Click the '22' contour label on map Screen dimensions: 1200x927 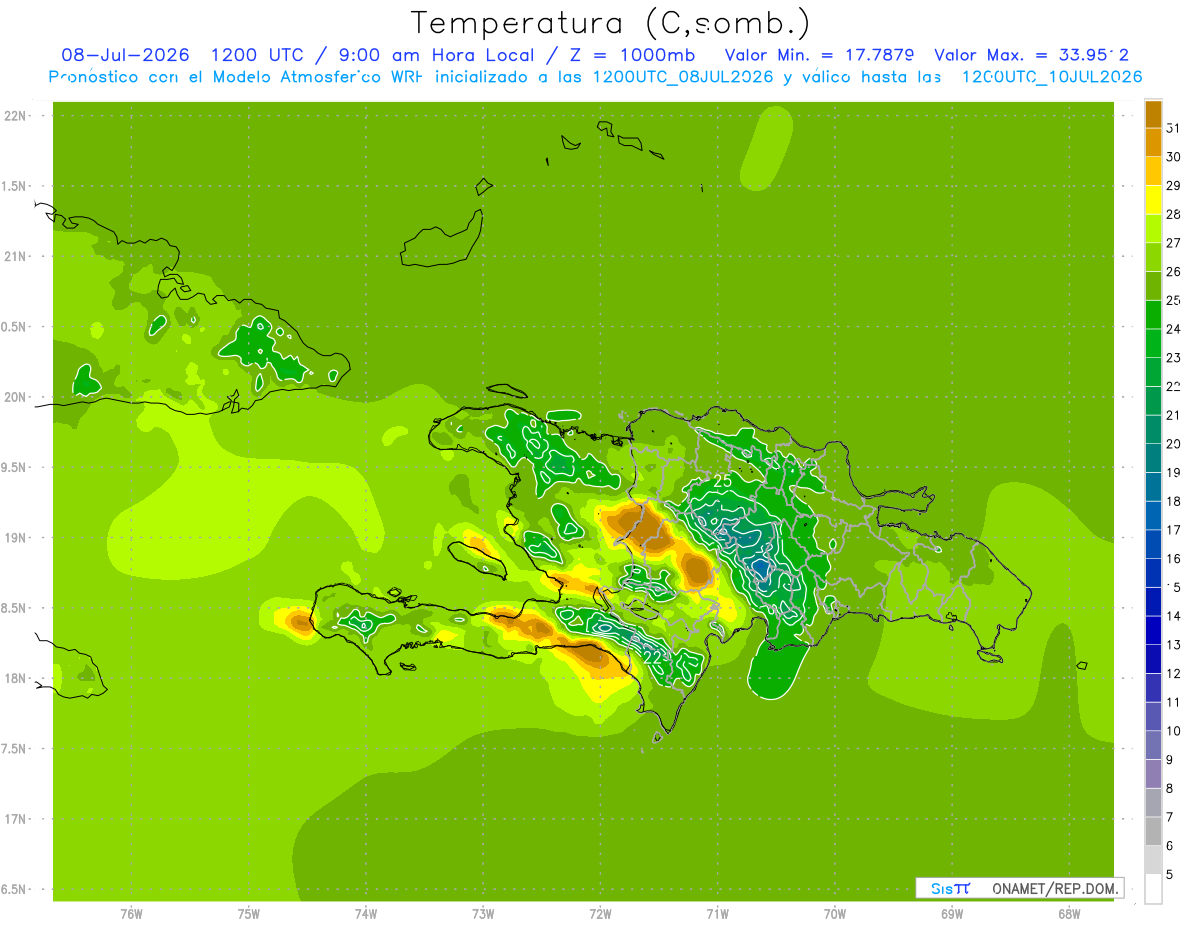[x=654, y=658]
